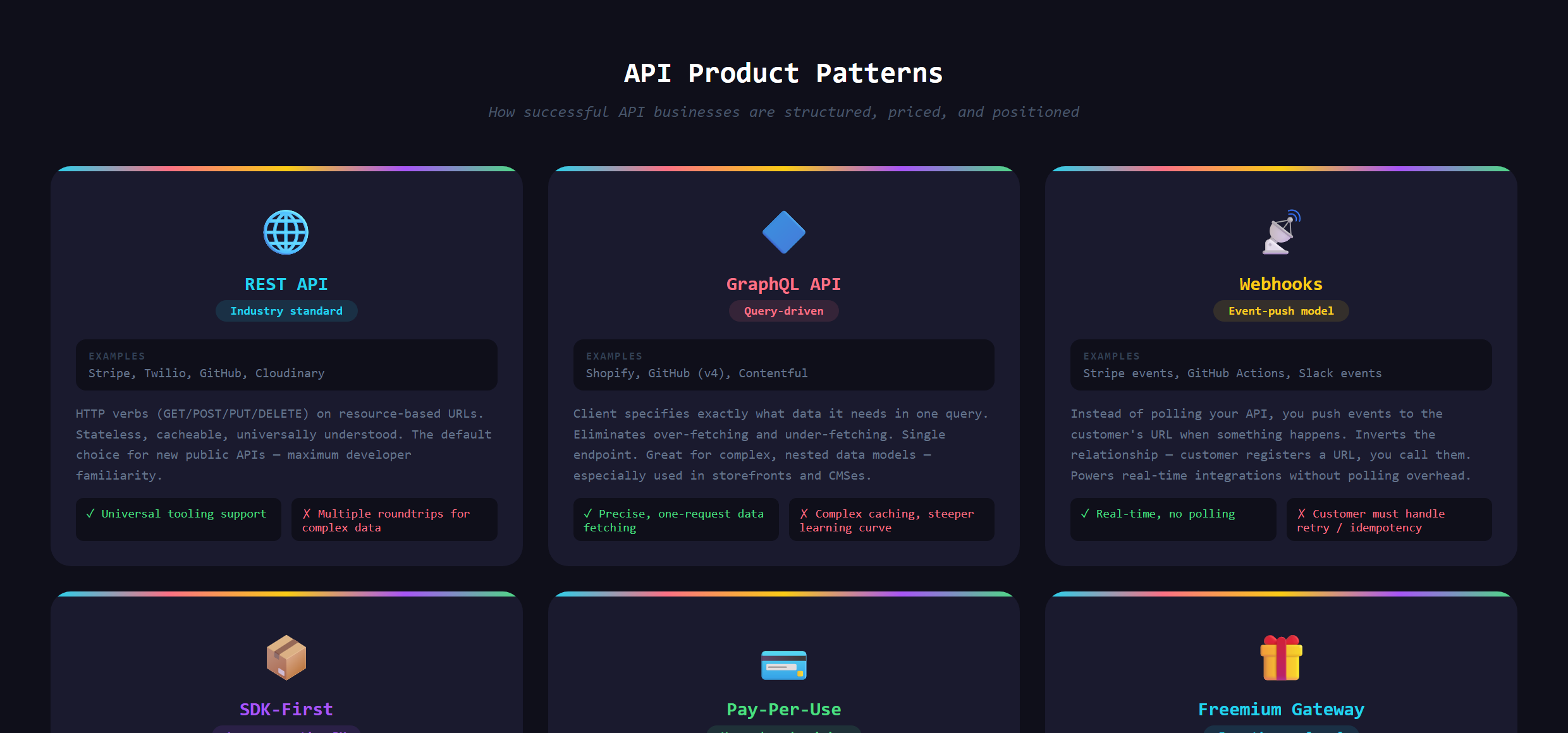Image resolution: width=1568 pixels, height=733 pixels.
Task: Select the GraphQL API card title
Action: (x=783, y=284)
